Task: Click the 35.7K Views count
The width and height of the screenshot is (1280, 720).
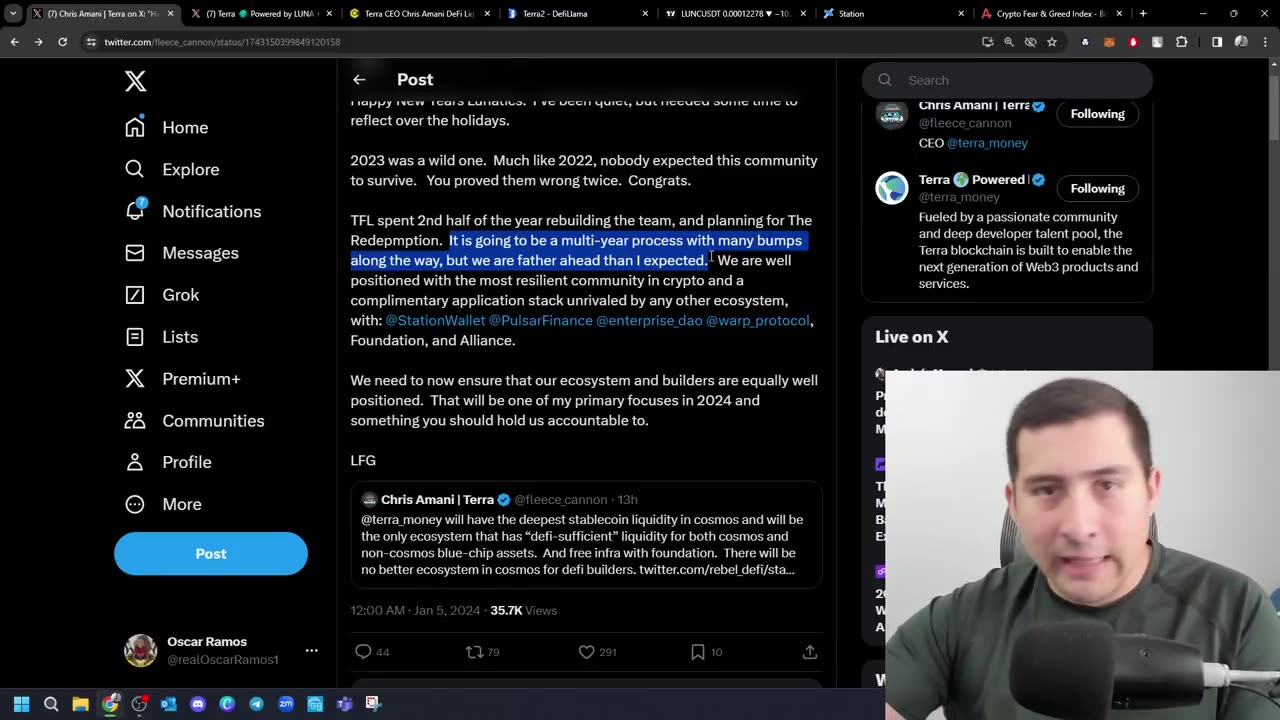Action: pyautogui.click(x=523, y=610)
